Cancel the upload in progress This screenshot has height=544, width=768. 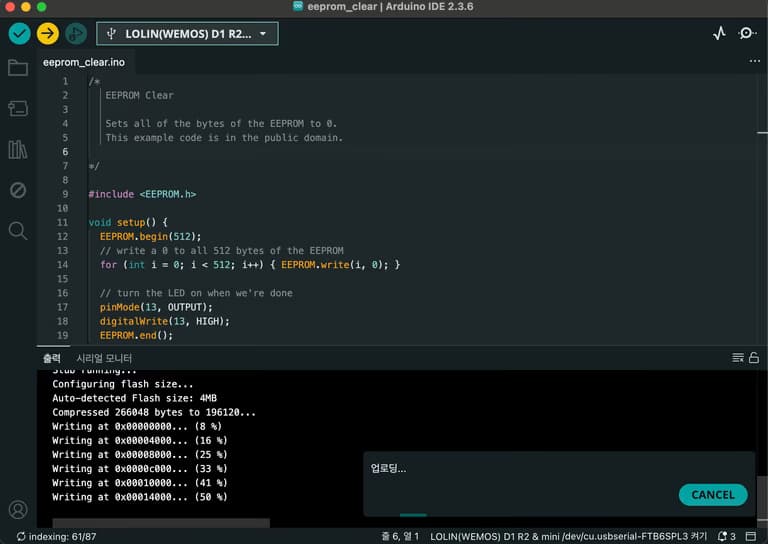pyautogui.click(x=712, y=494)
